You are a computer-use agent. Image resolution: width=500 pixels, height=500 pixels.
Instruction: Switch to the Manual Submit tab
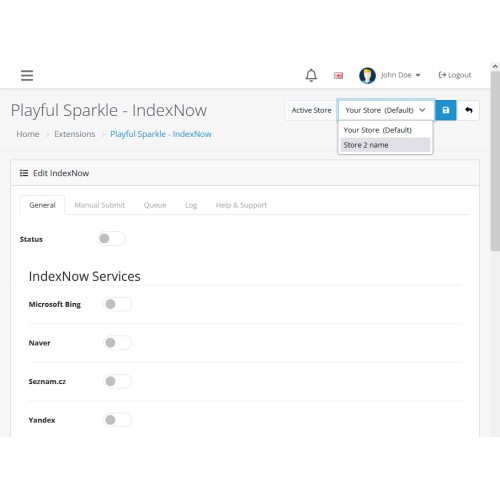point(100,205)
